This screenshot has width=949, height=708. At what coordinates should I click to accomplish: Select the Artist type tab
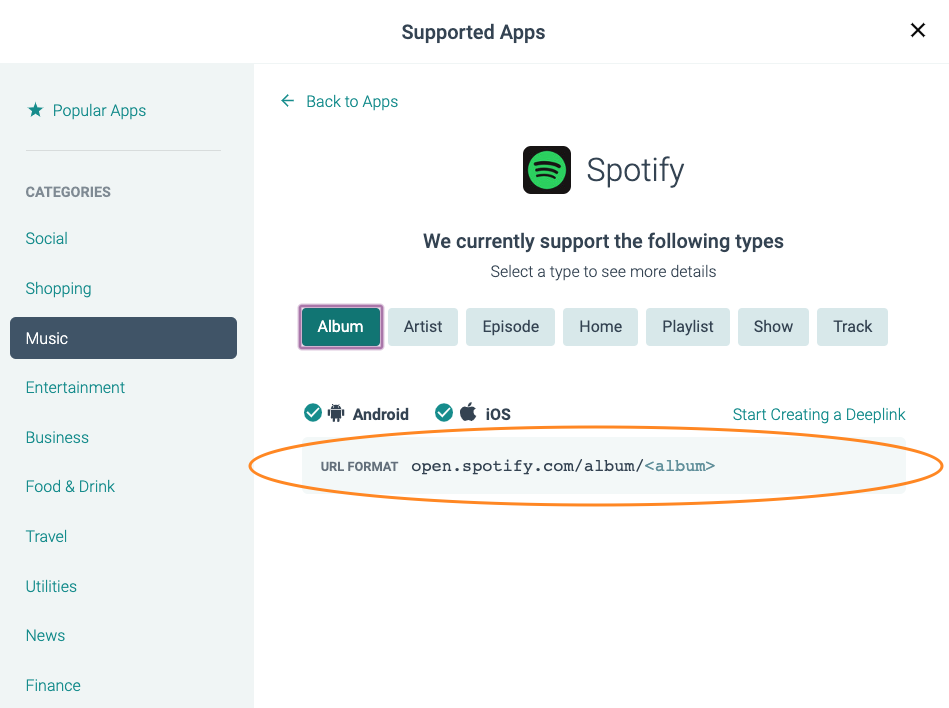423,327
